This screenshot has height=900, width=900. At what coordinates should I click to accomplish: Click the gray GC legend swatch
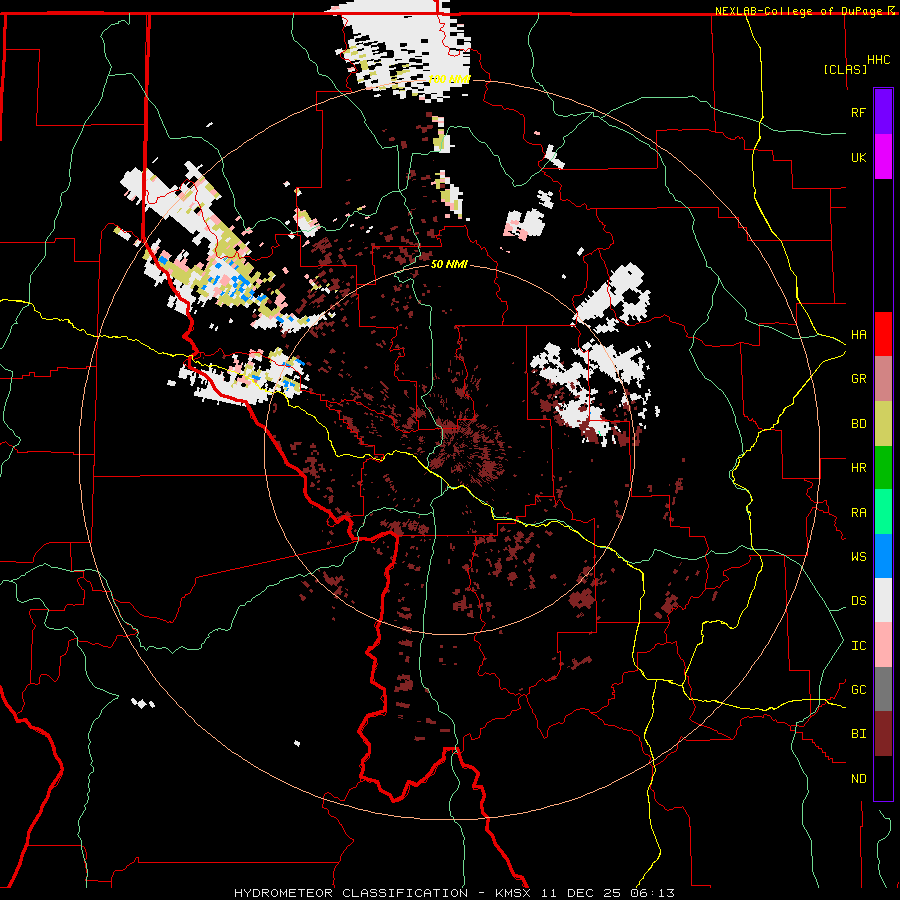pyautogui.click(x=883, y=689)
